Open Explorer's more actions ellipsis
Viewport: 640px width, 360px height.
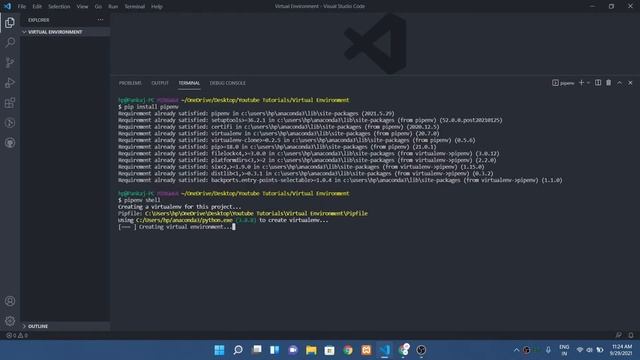coord(100,20)
